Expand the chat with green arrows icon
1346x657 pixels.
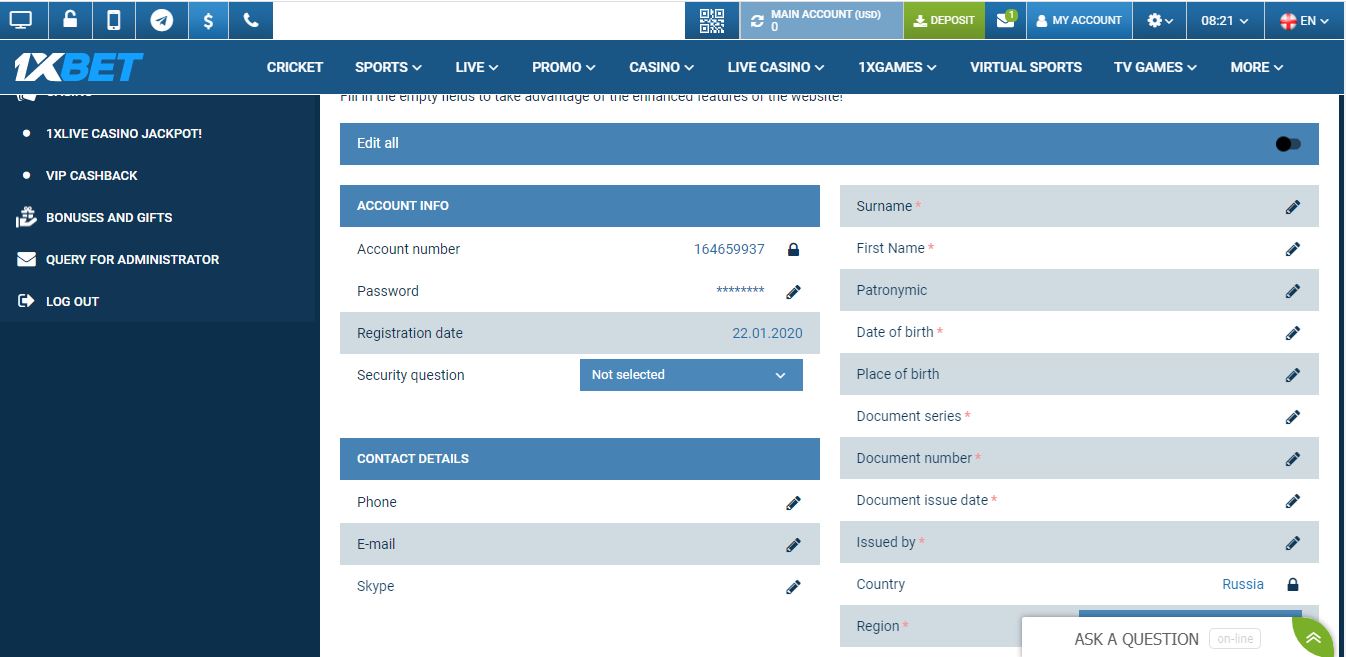1314,638
